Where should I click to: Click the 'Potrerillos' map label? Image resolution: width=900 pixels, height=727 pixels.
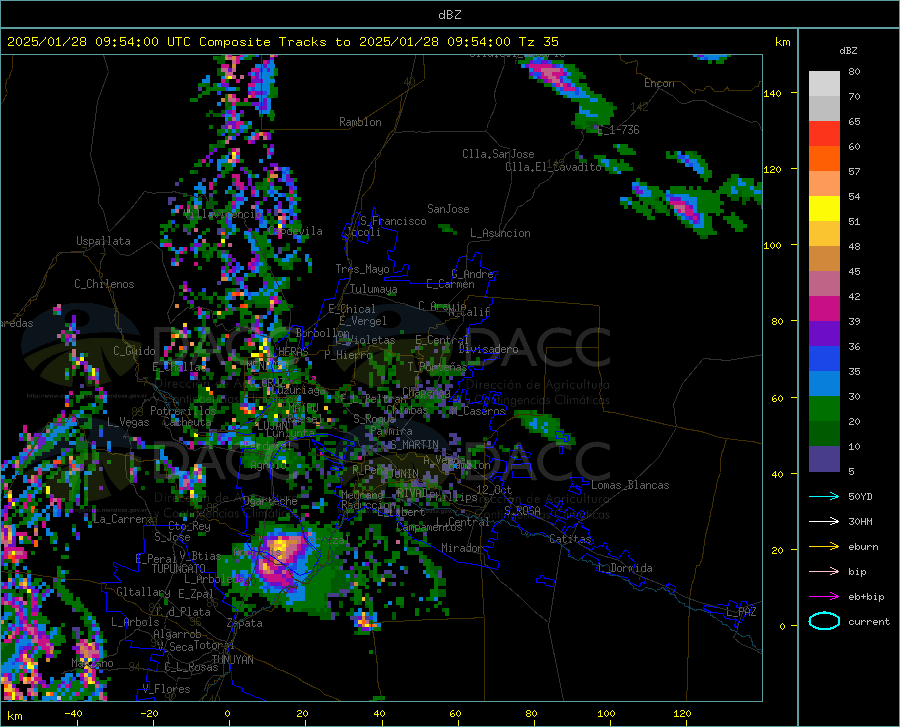(x=183, y=411)
